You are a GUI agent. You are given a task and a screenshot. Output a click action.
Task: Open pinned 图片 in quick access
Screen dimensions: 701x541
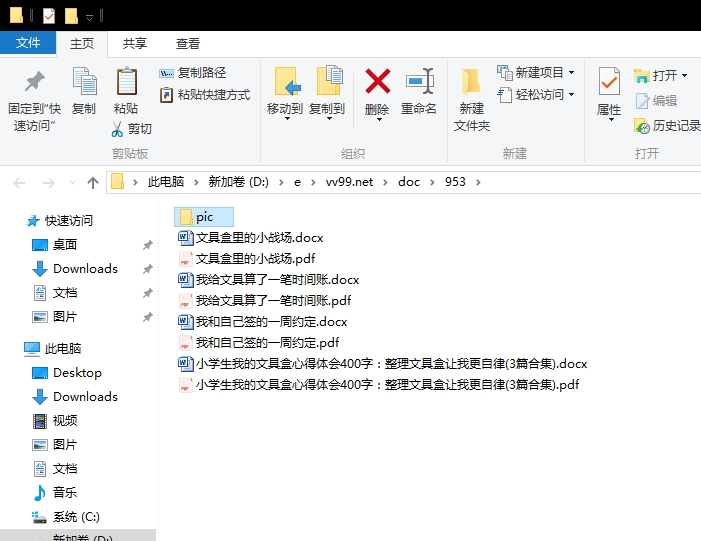point(55,317)
